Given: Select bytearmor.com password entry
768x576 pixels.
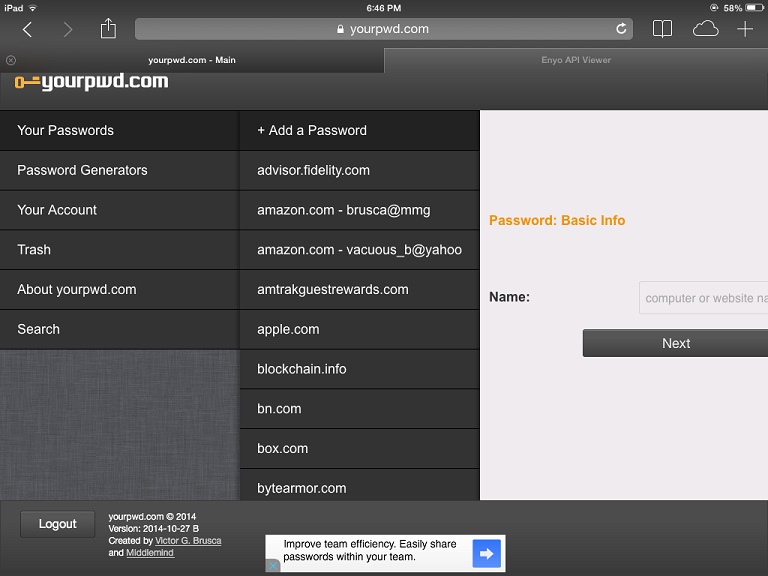Looking at the screenshot, I should pos(360,485).
